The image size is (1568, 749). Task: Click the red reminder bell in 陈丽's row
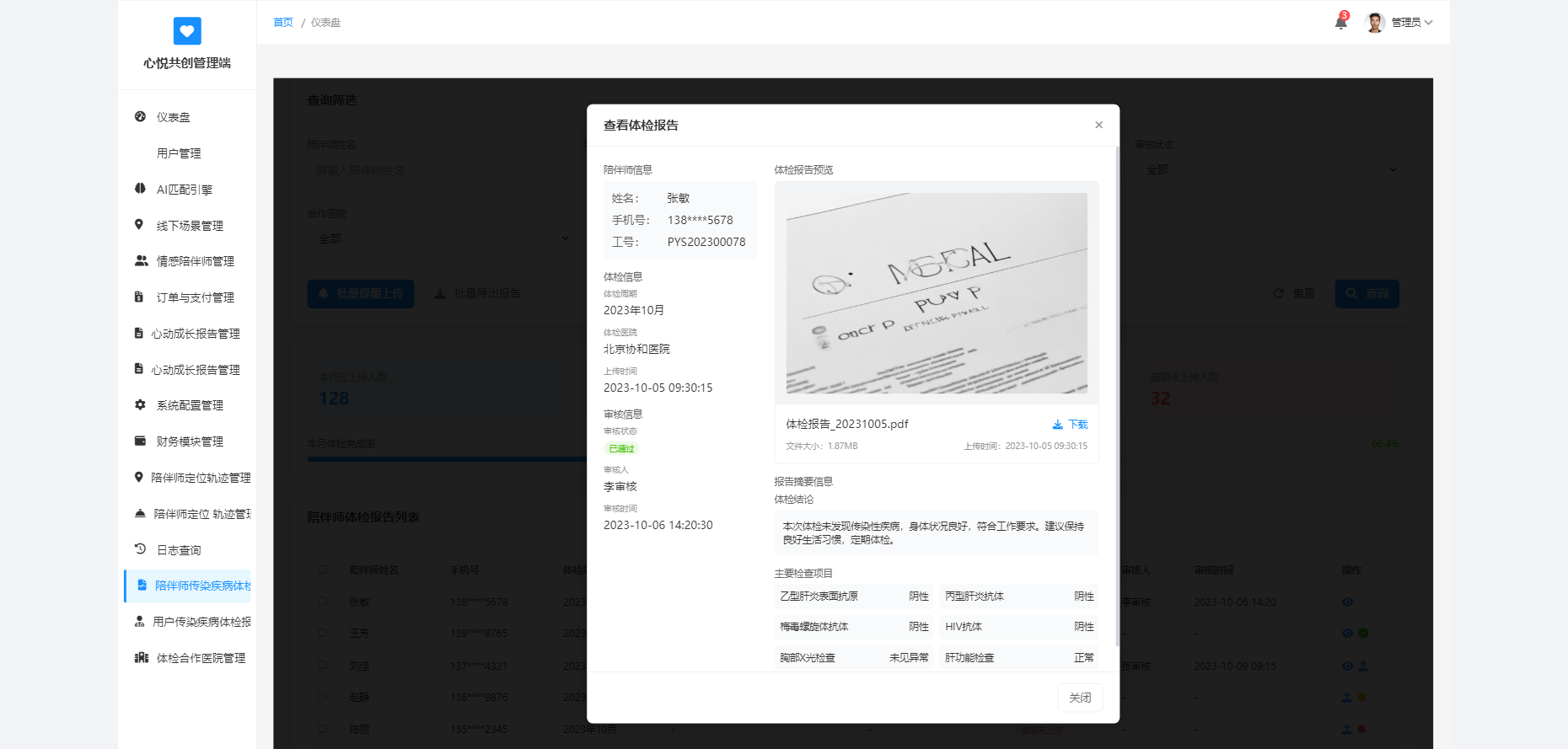click(x=1361, y=729)
